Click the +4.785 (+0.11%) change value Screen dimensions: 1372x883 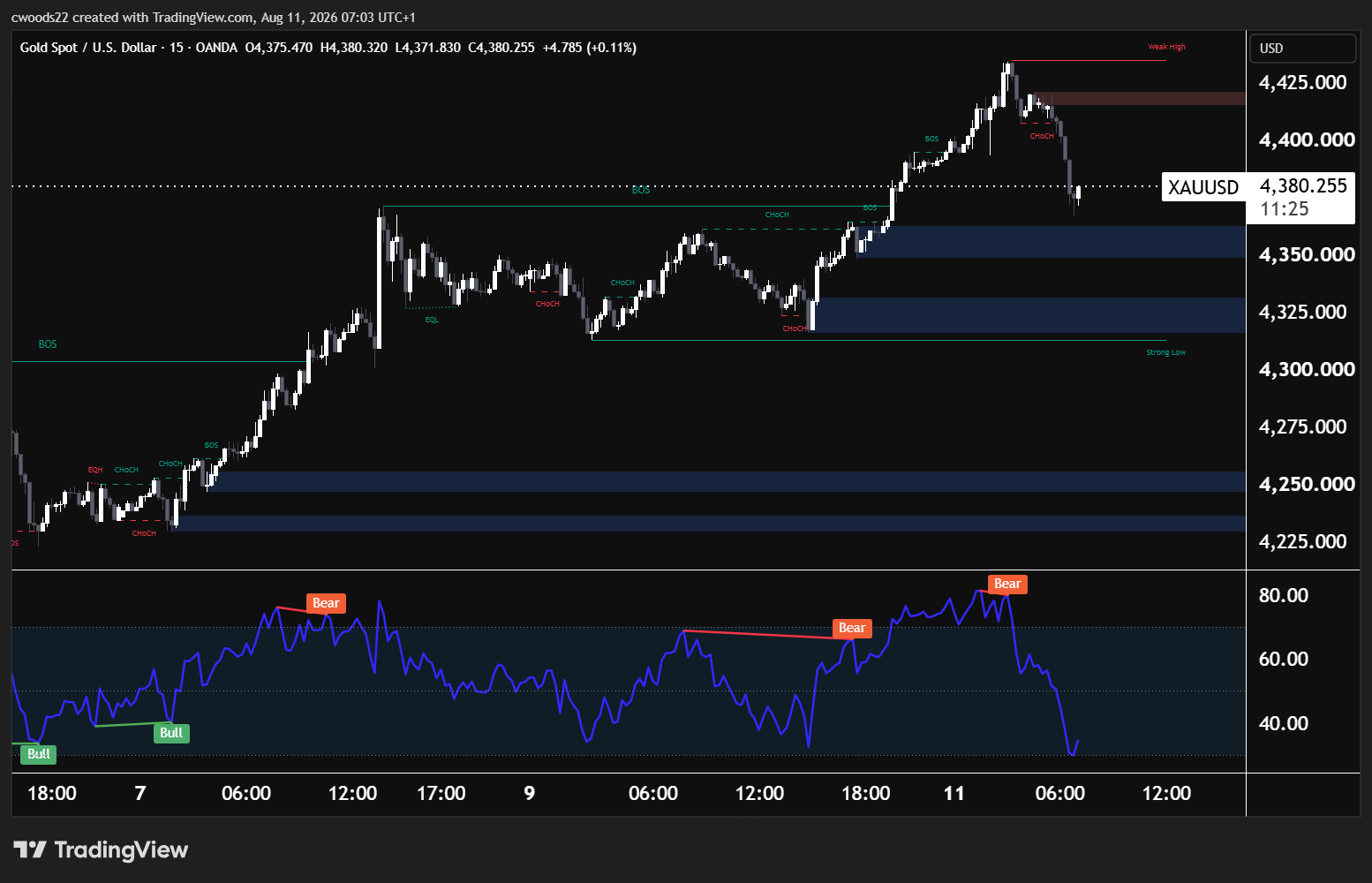590,48
